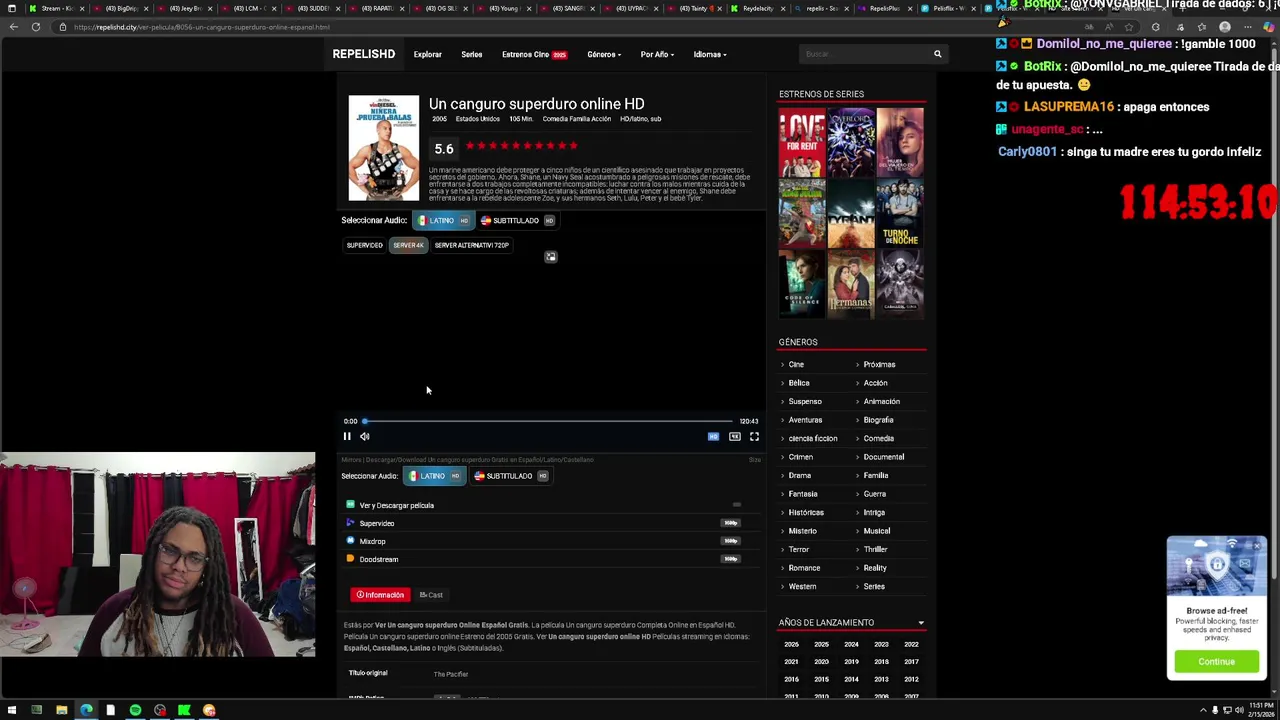
Task: Open the Terror genre entry
Action: 799,550
